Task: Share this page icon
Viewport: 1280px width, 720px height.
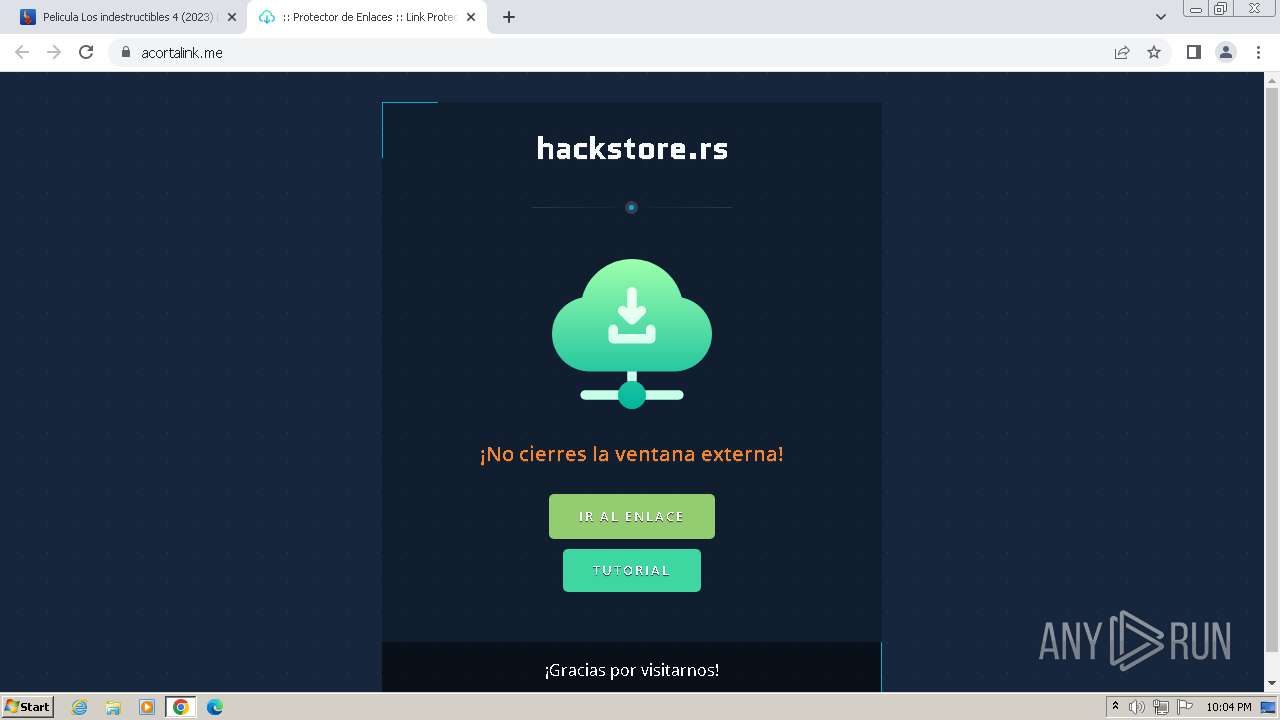Action: [x=1122, y=52]
